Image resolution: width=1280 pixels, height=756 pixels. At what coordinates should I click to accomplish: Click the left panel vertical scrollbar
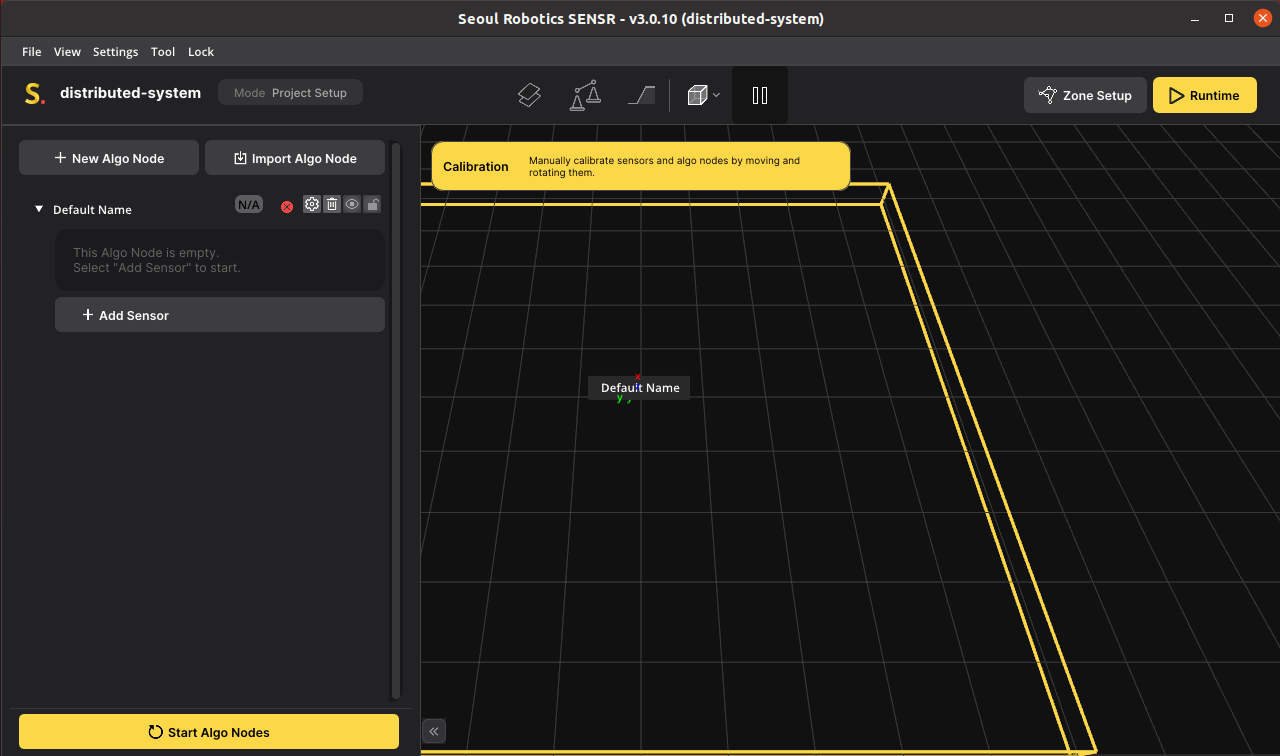click(x=396, y=420)
